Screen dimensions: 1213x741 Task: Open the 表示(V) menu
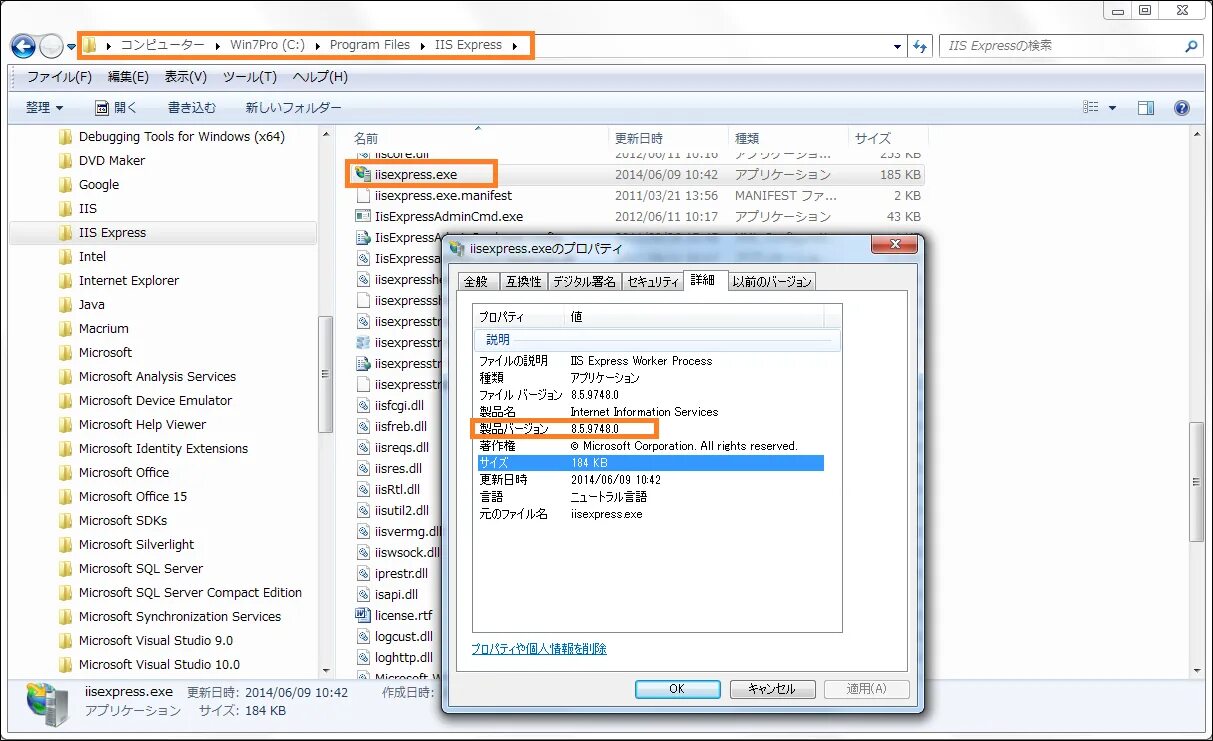185,77
